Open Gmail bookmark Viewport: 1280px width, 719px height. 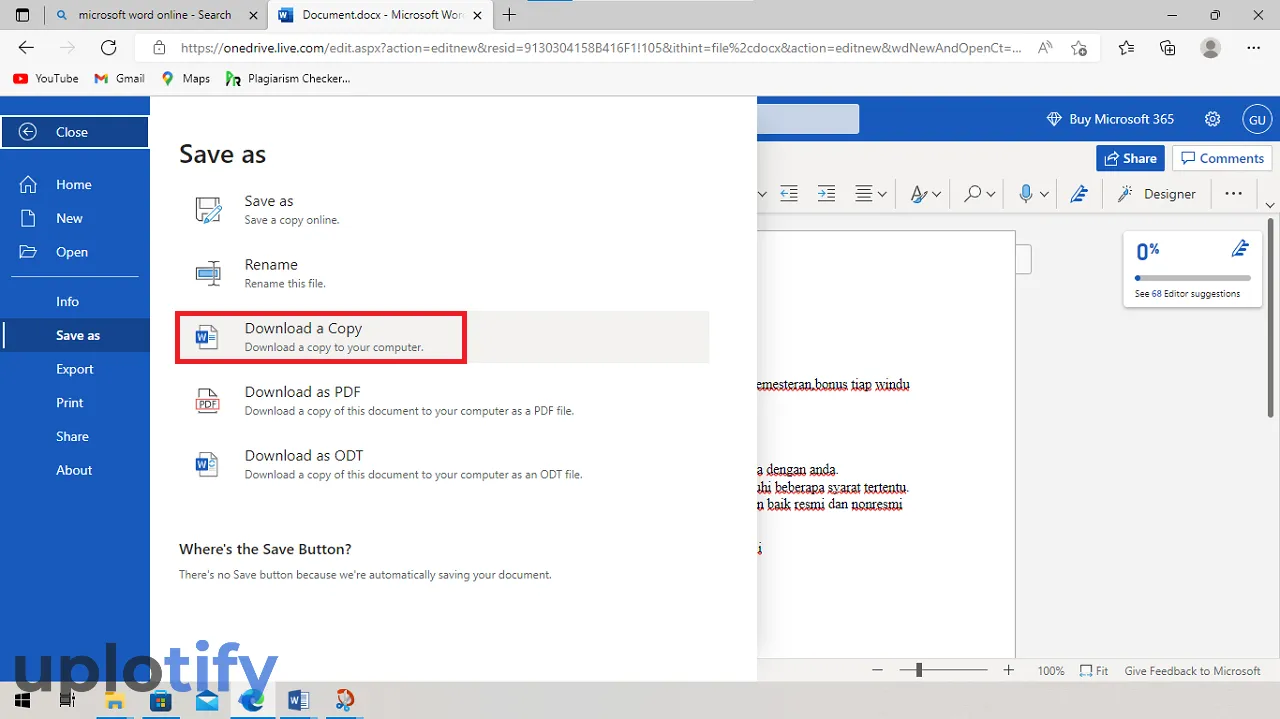(x=119, y=78)
